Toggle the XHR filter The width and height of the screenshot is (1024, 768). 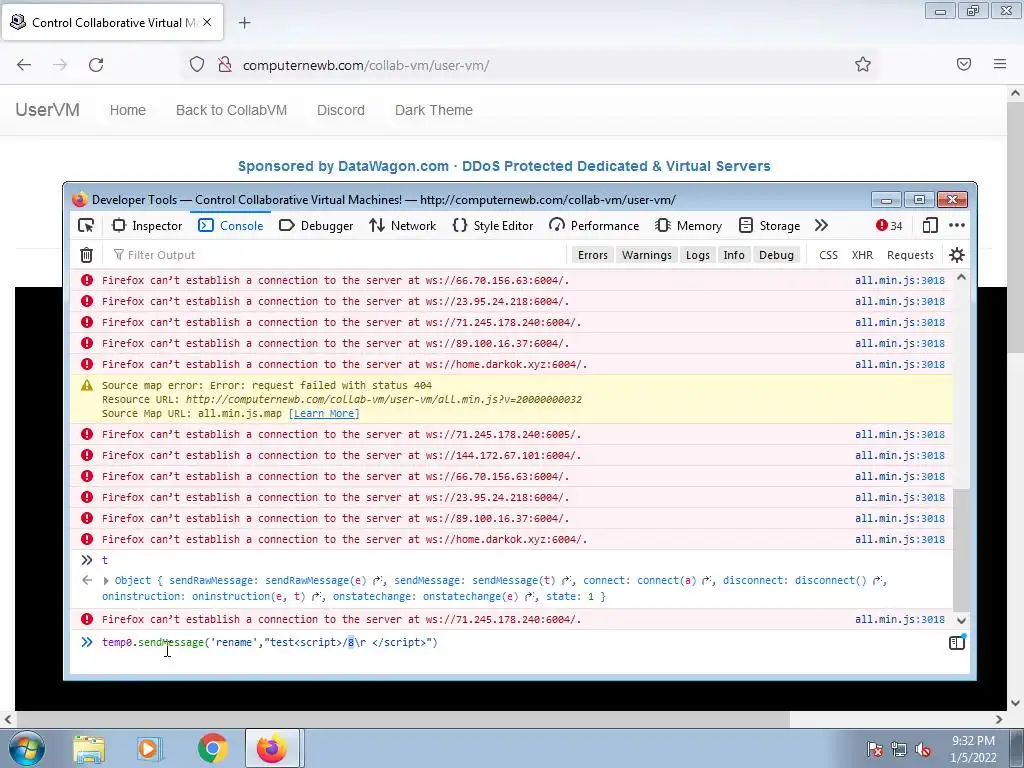coord(862,255)
